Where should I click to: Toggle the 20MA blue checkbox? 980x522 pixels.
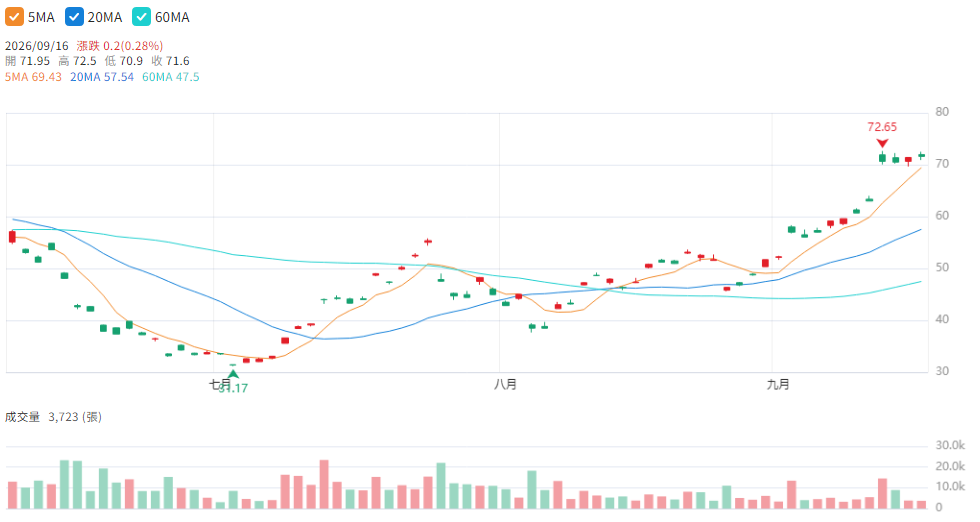(74, 17)
